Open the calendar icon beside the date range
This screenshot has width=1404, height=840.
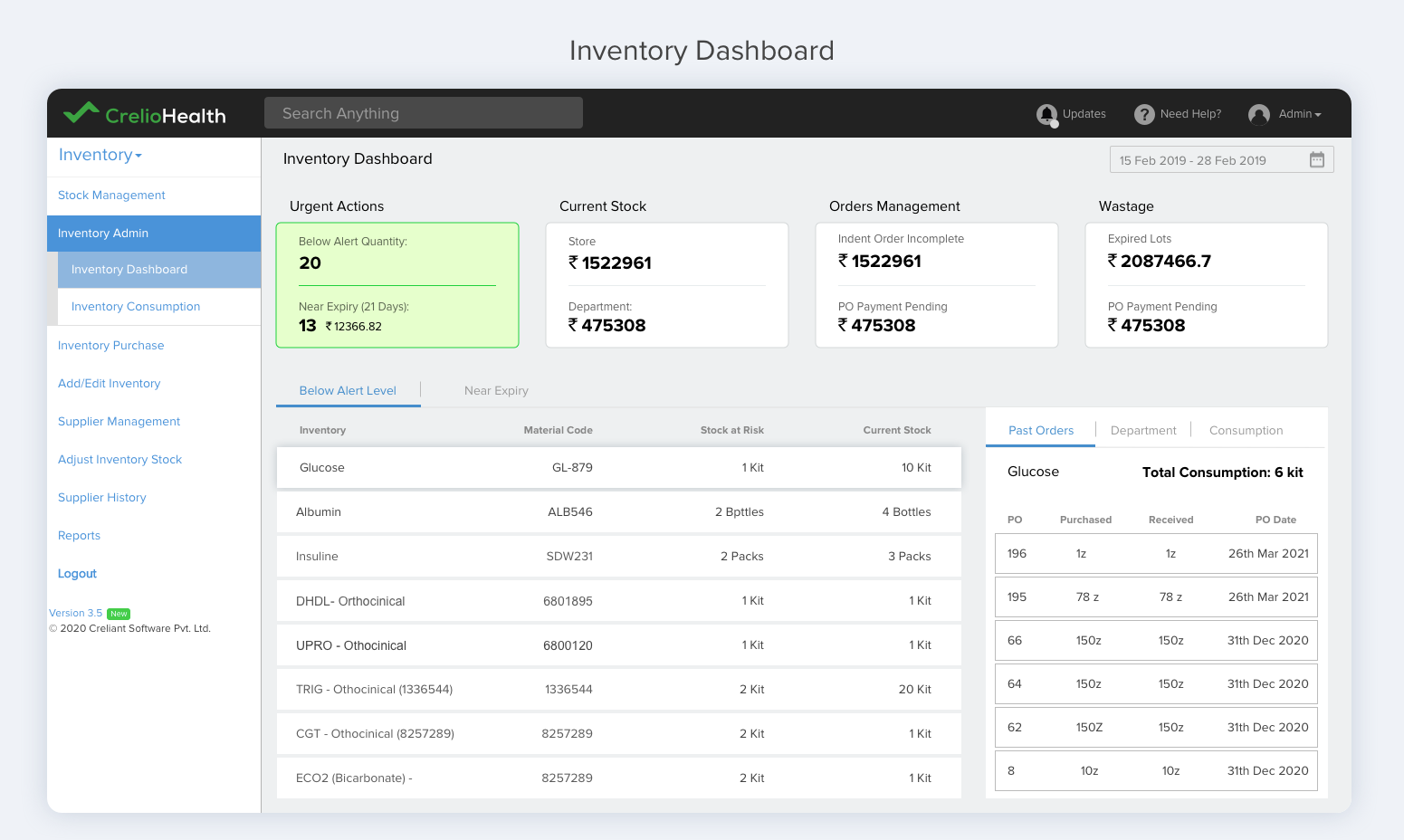[1317, 158]
